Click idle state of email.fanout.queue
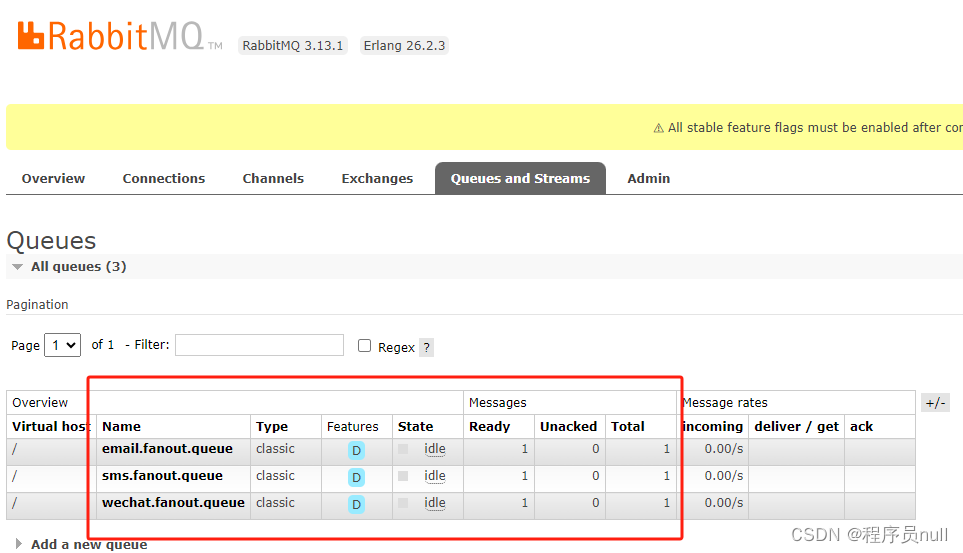The image size is (963, 553). [435, 449]
